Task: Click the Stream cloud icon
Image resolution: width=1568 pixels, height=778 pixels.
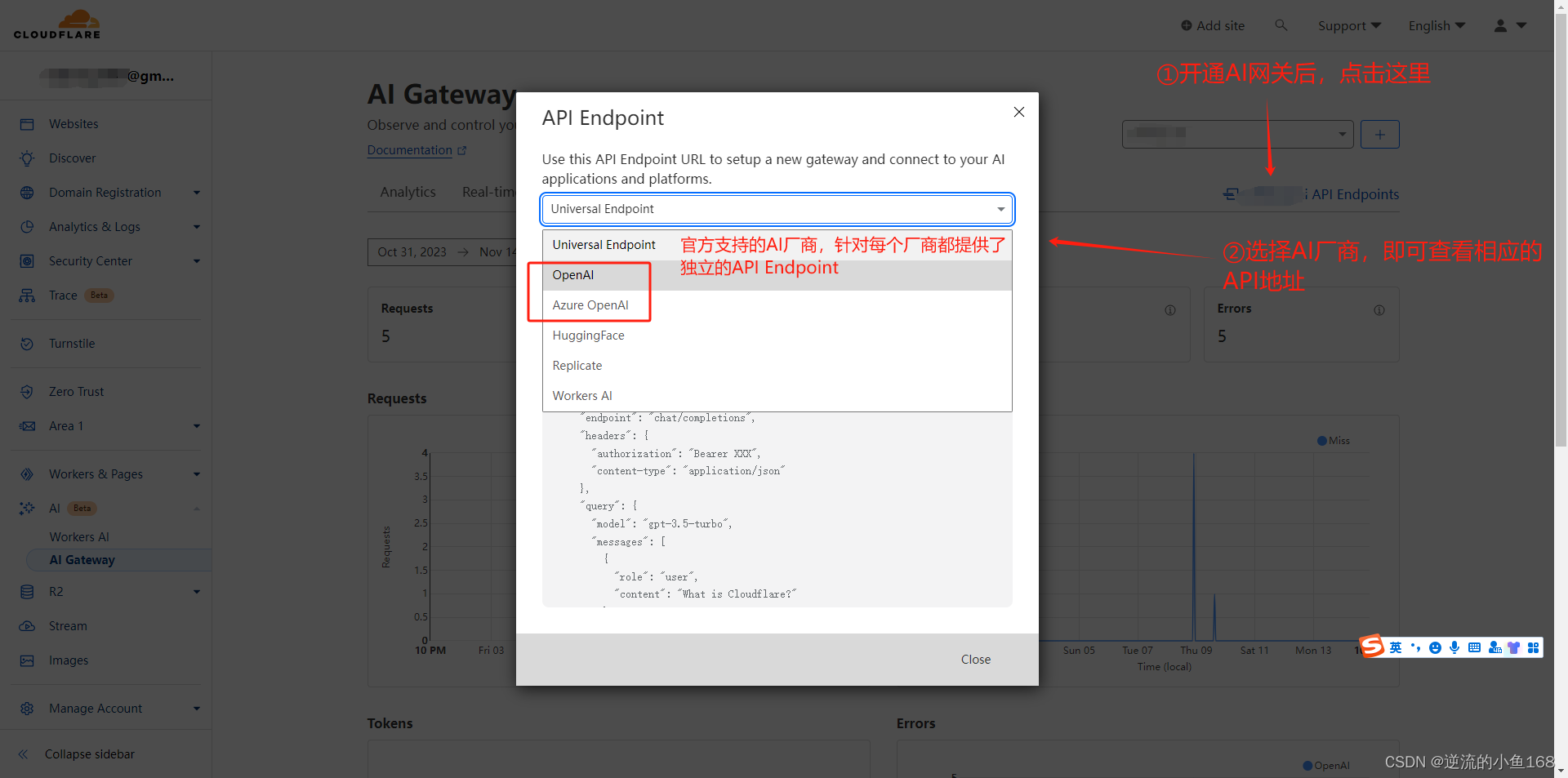Action: pos(27,626)
